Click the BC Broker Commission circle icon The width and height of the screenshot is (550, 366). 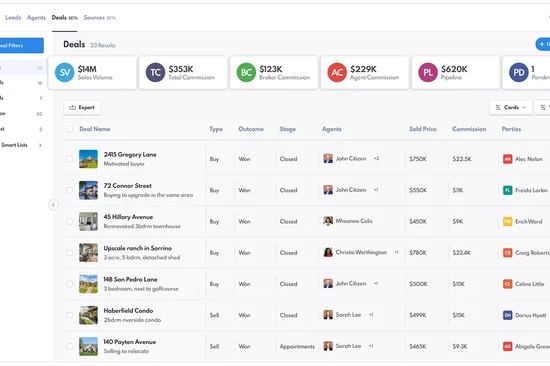click(x=246, y=72)
